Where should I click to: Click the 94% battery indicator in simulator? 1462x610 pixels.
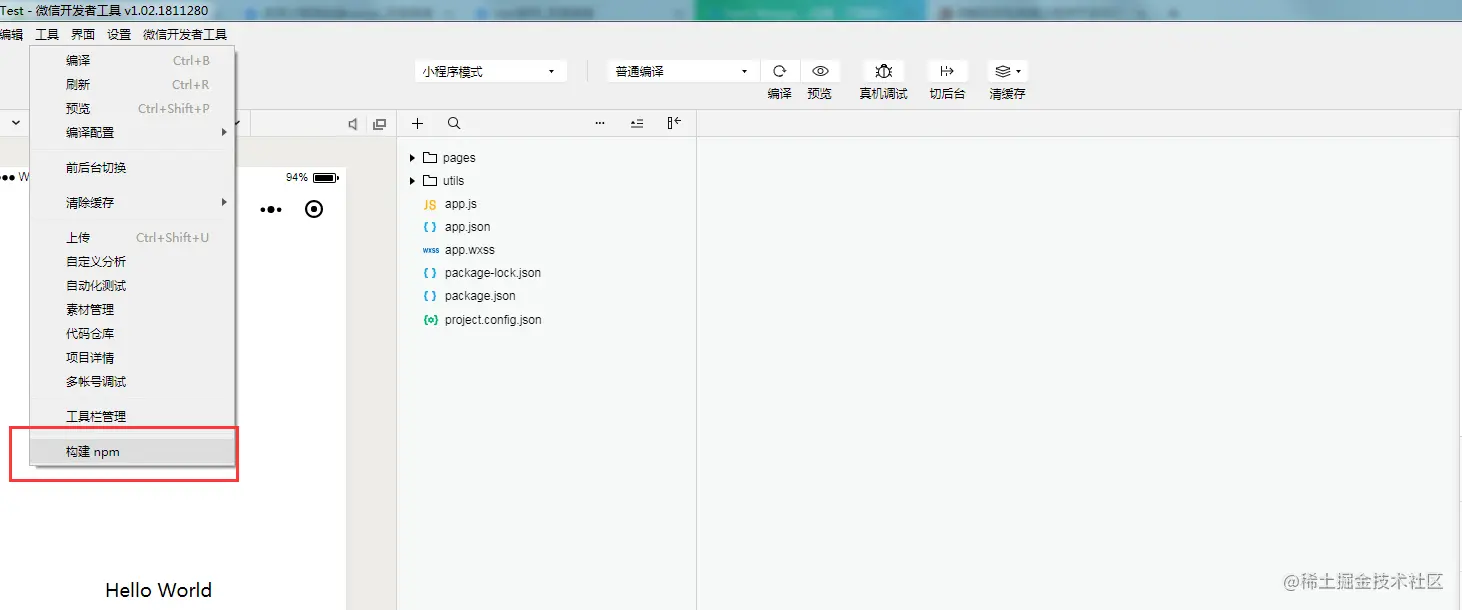point(312,177)
